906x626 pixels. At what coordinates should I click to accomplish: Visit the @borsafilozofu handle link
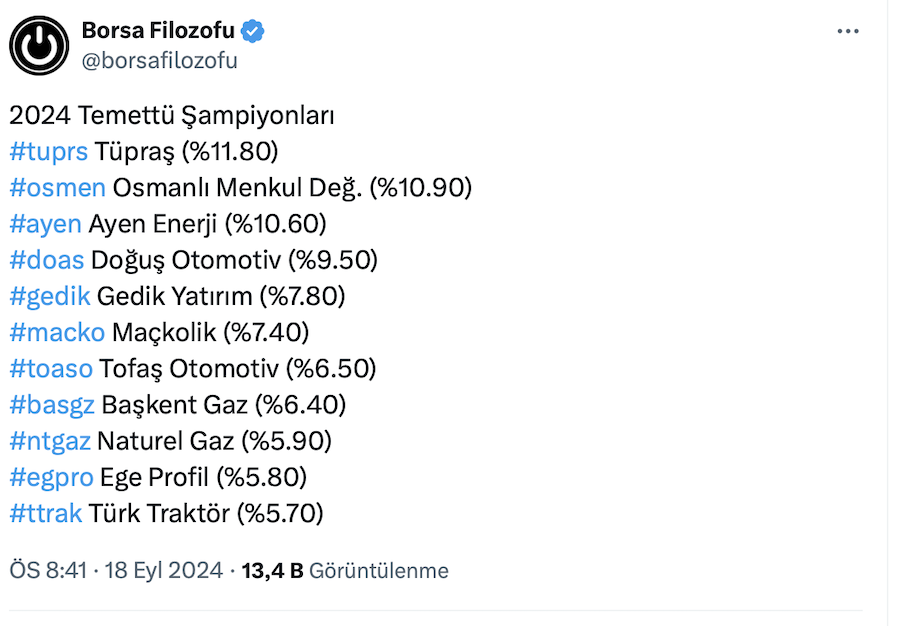click(159, 61)
